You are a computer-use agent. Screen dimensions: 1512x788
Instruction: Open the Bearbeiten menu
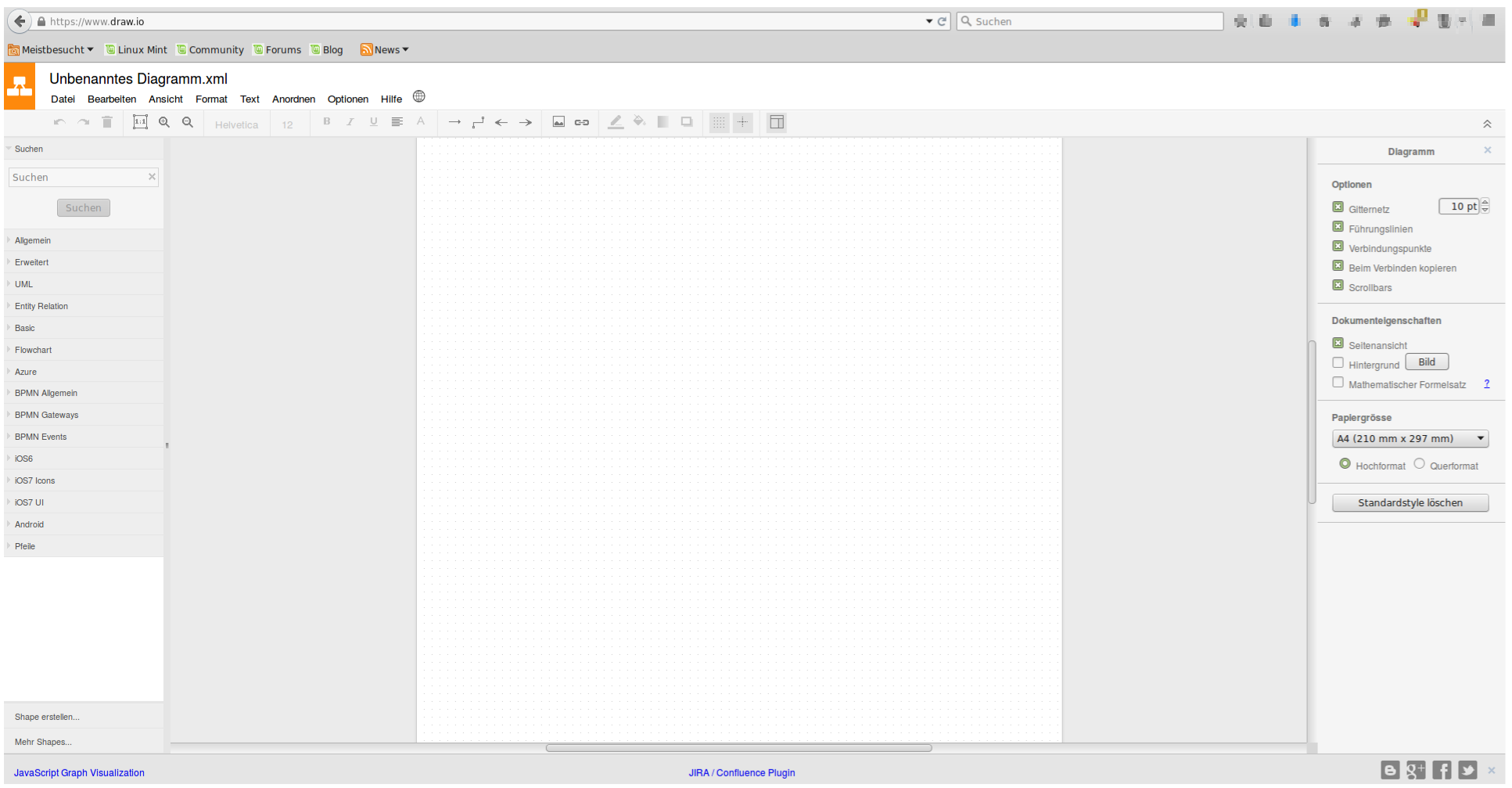[112, 99]
